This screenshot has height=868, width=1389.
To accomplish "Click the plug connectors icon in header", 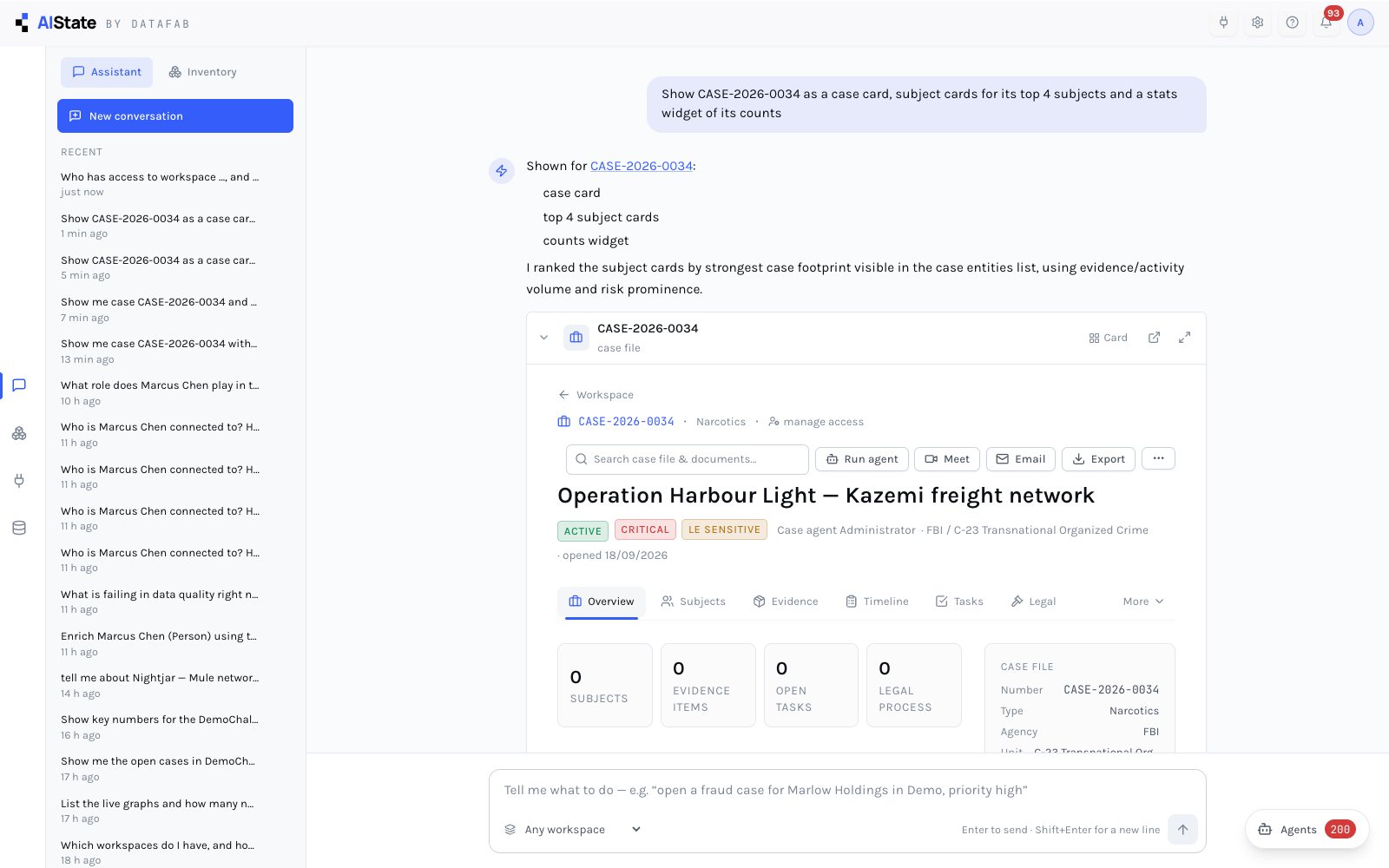I will (x=1223, y=23).
